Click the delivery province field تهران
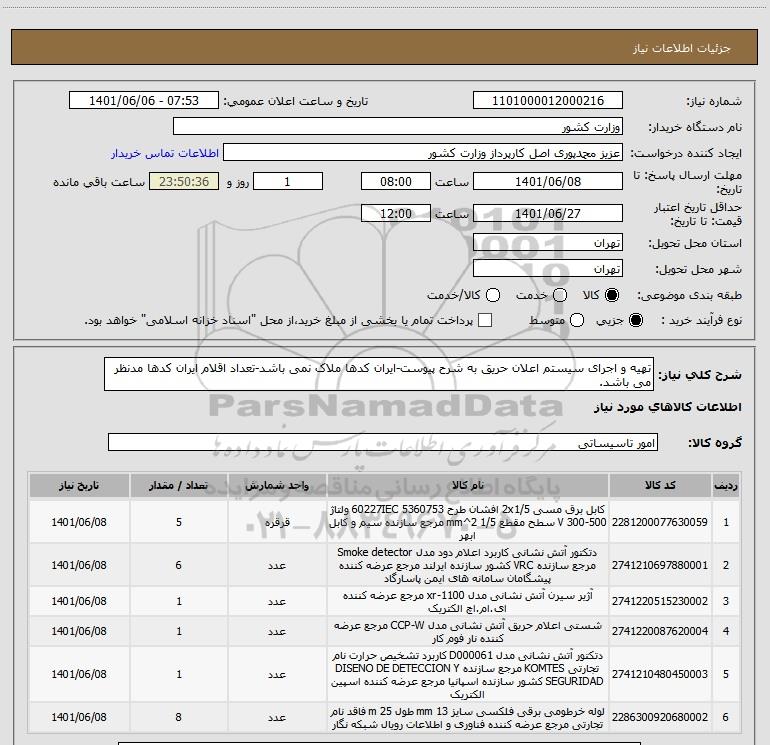The image size is (770, 745). coord(548,243)
